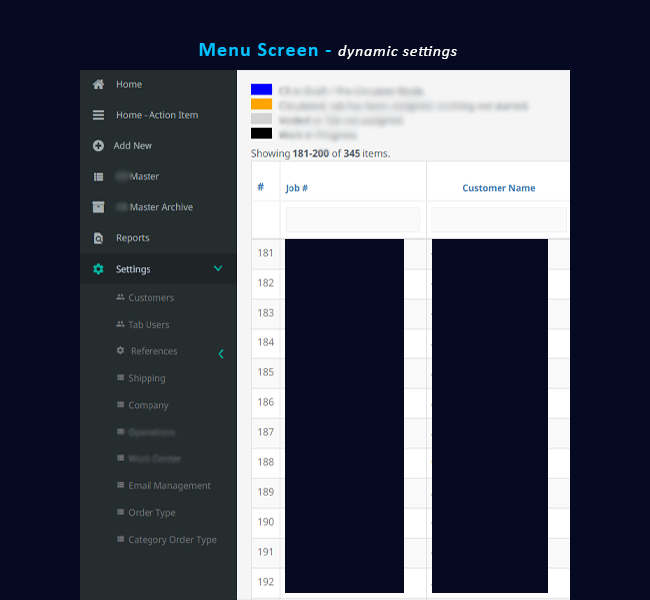Image resolution: width=650 pixels, height=600 pixels.
Task: Sort table by Customer Name header
Action: (x=498, y=188)
